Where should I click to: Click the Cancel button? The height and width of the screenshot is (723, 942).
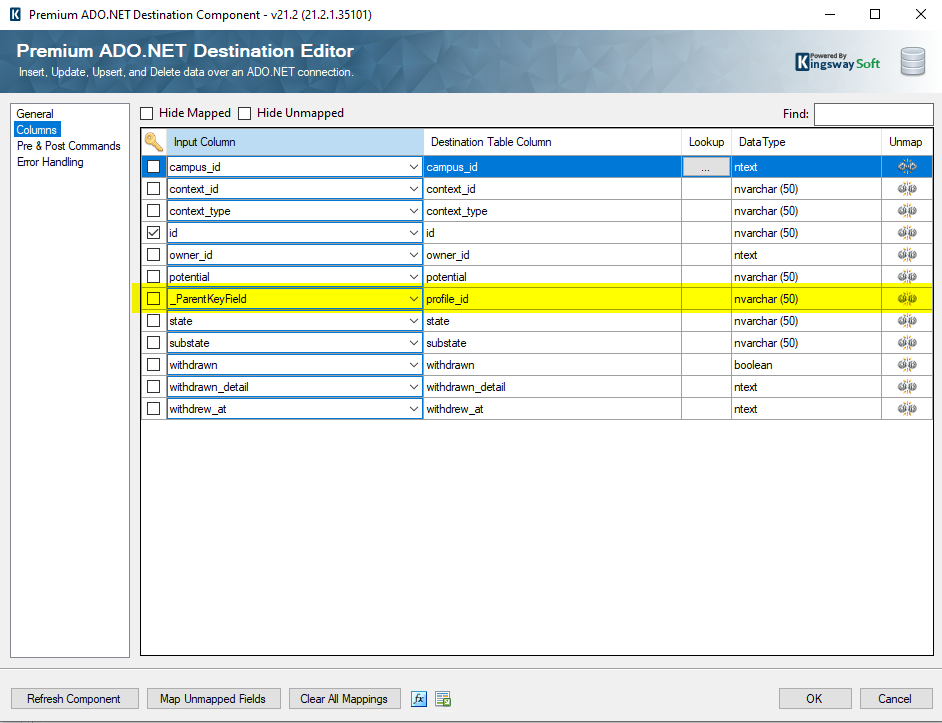895,698
